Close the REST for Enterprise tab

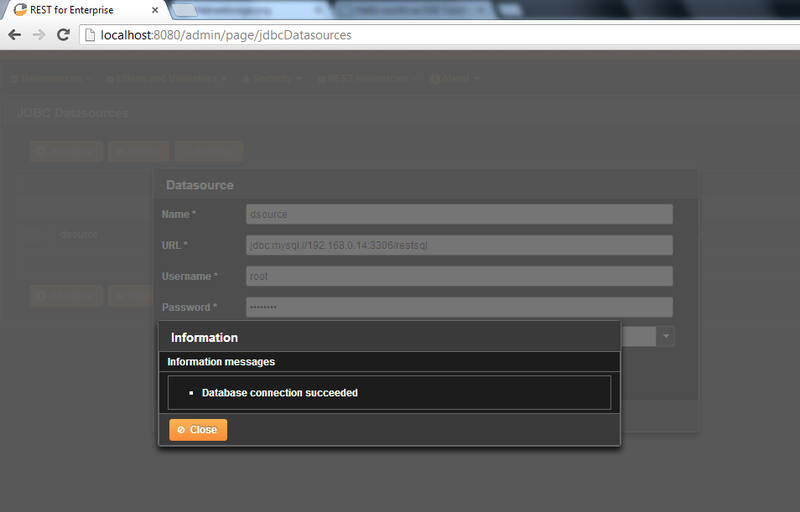[x=155, y=10]
